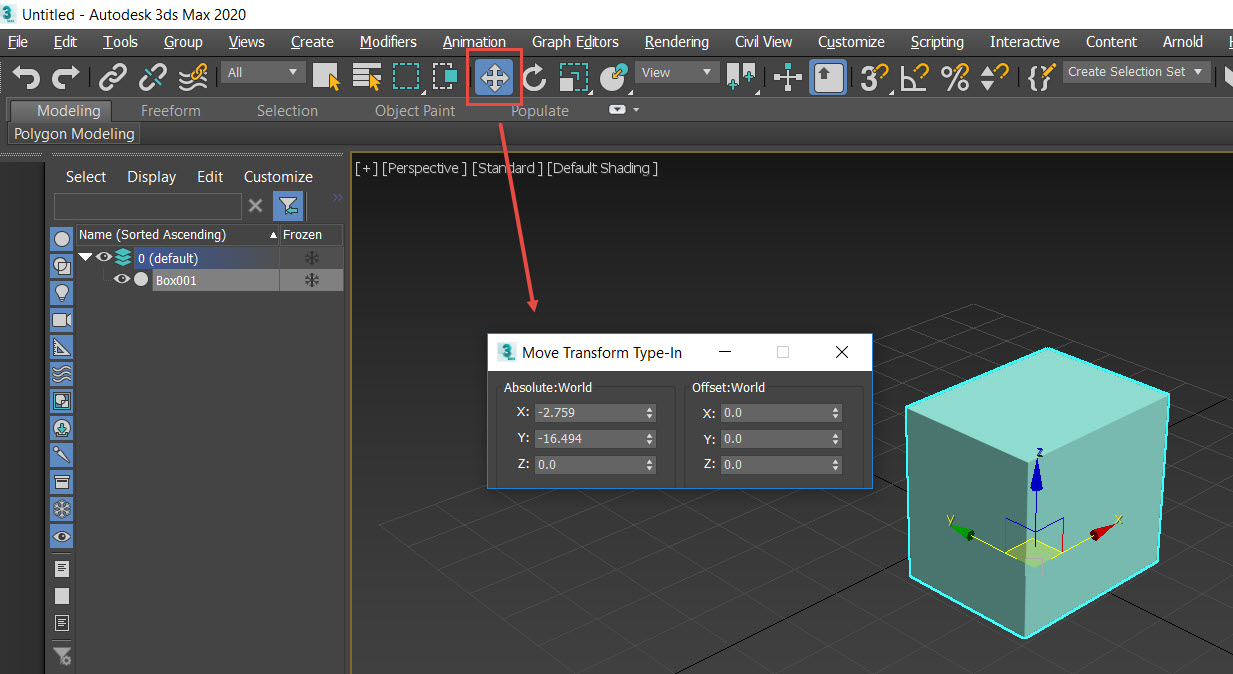Open the View reference coordinate system dropdown
The image size is (1233, 674).
coord(676,72)
